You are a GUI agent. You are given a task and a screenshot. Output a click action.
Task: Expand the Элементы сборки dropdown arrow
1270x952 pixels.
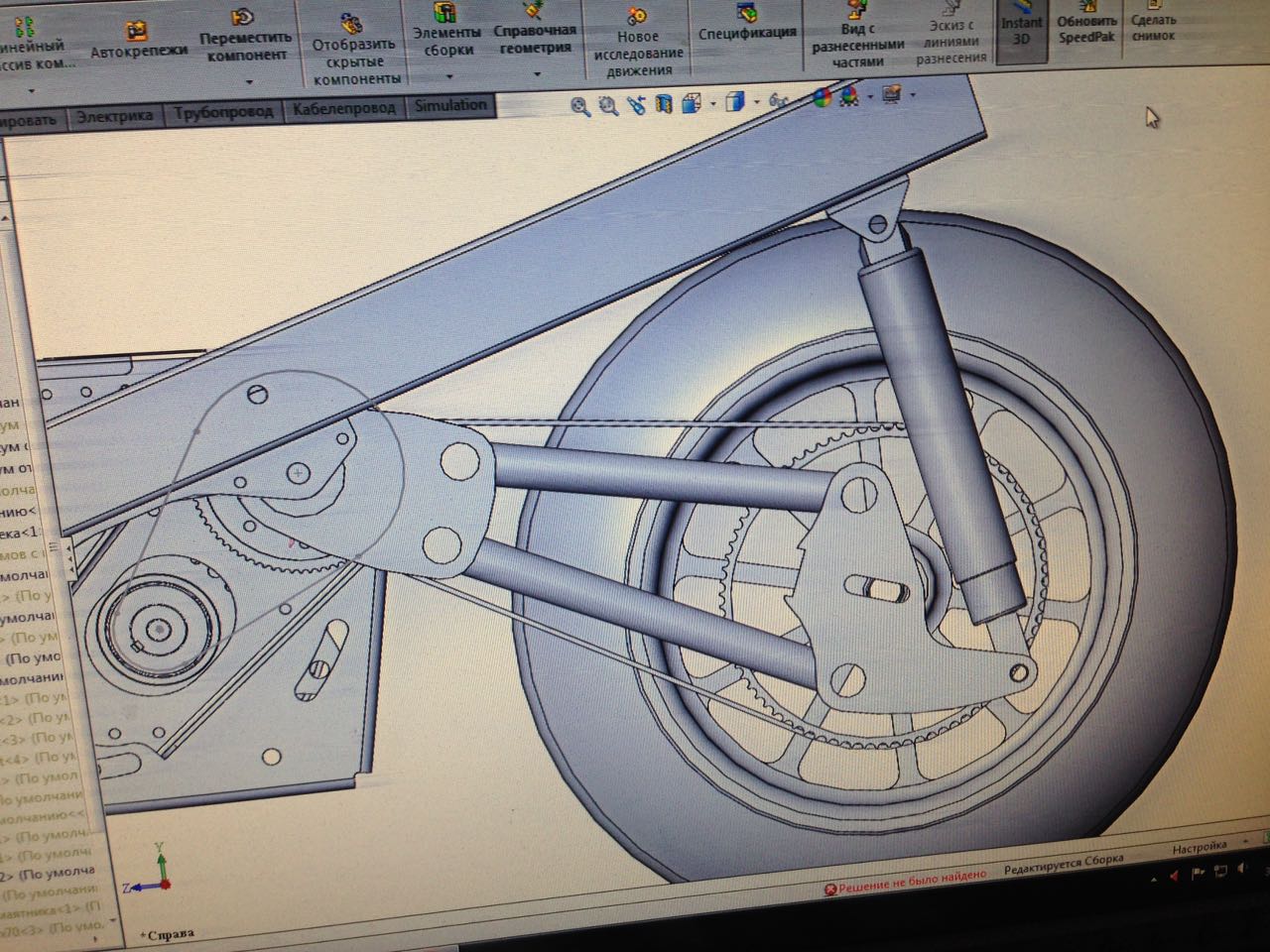point(448,76)
